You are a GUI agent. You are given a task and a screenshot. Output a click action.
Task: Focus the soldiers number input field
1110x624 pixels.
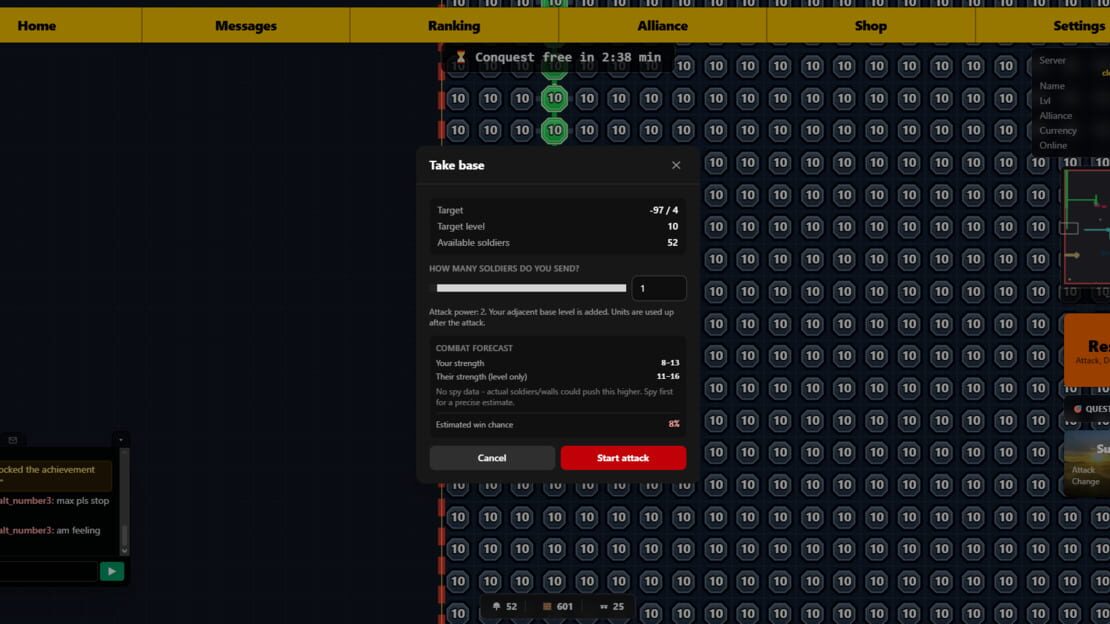pos(659,288)
